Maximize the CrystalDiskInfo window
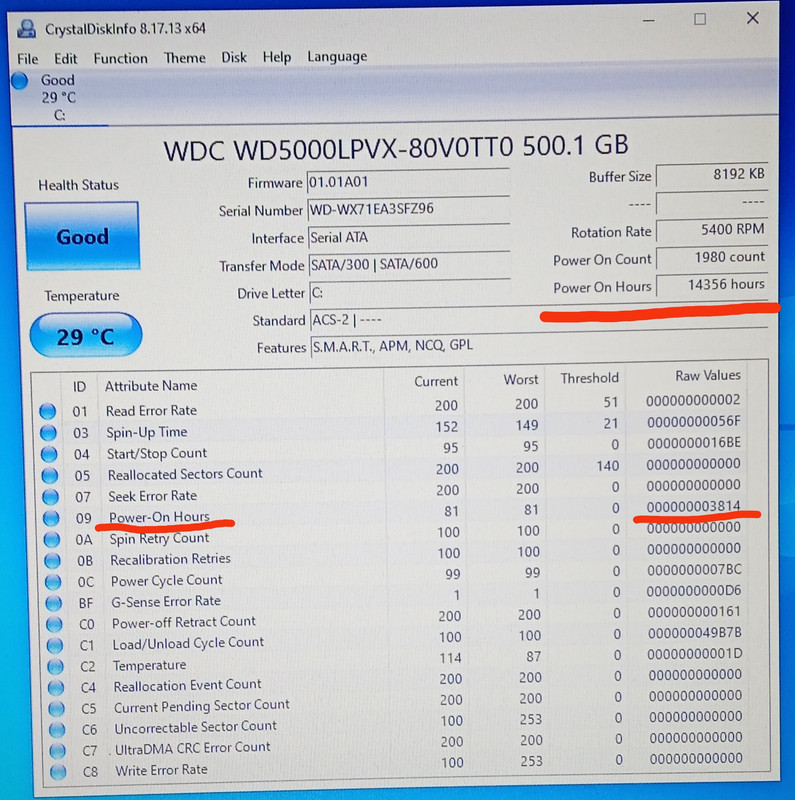The height and width of the screenshot is (800, 795). click(700, 19)
